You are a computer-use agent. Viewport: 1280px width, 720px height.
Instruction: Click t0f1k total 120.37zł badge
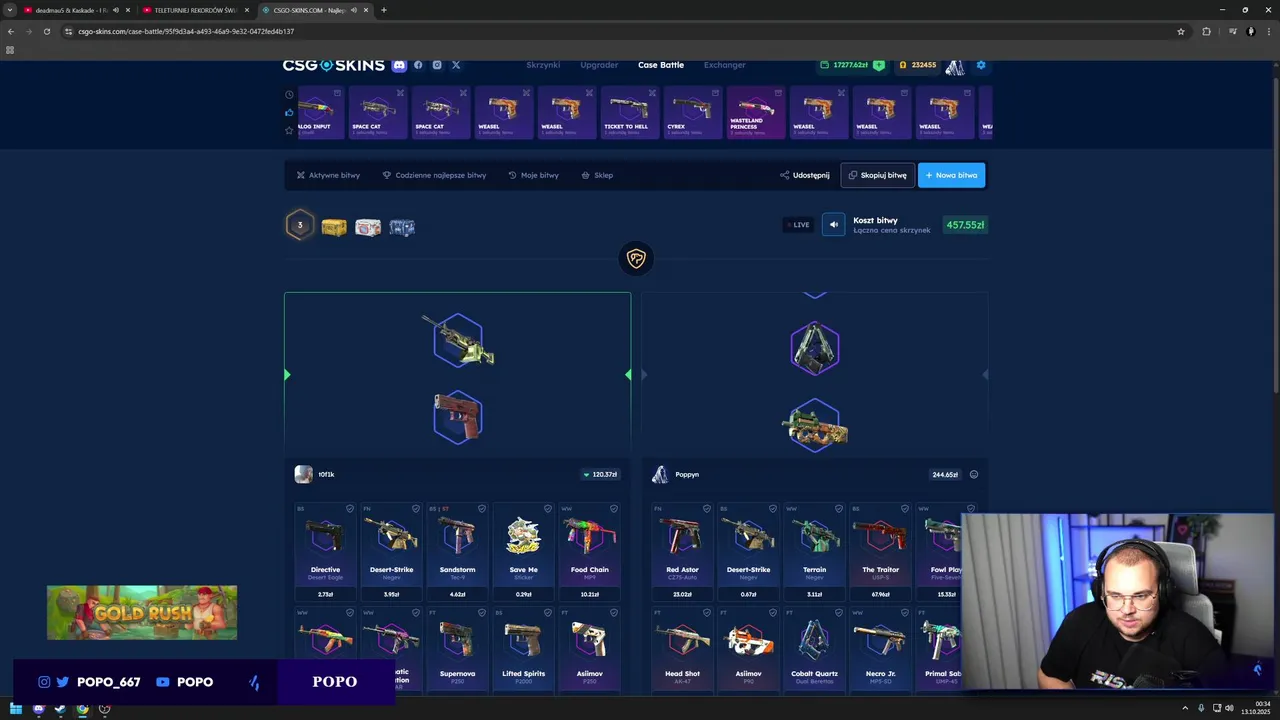coord(600,475)
